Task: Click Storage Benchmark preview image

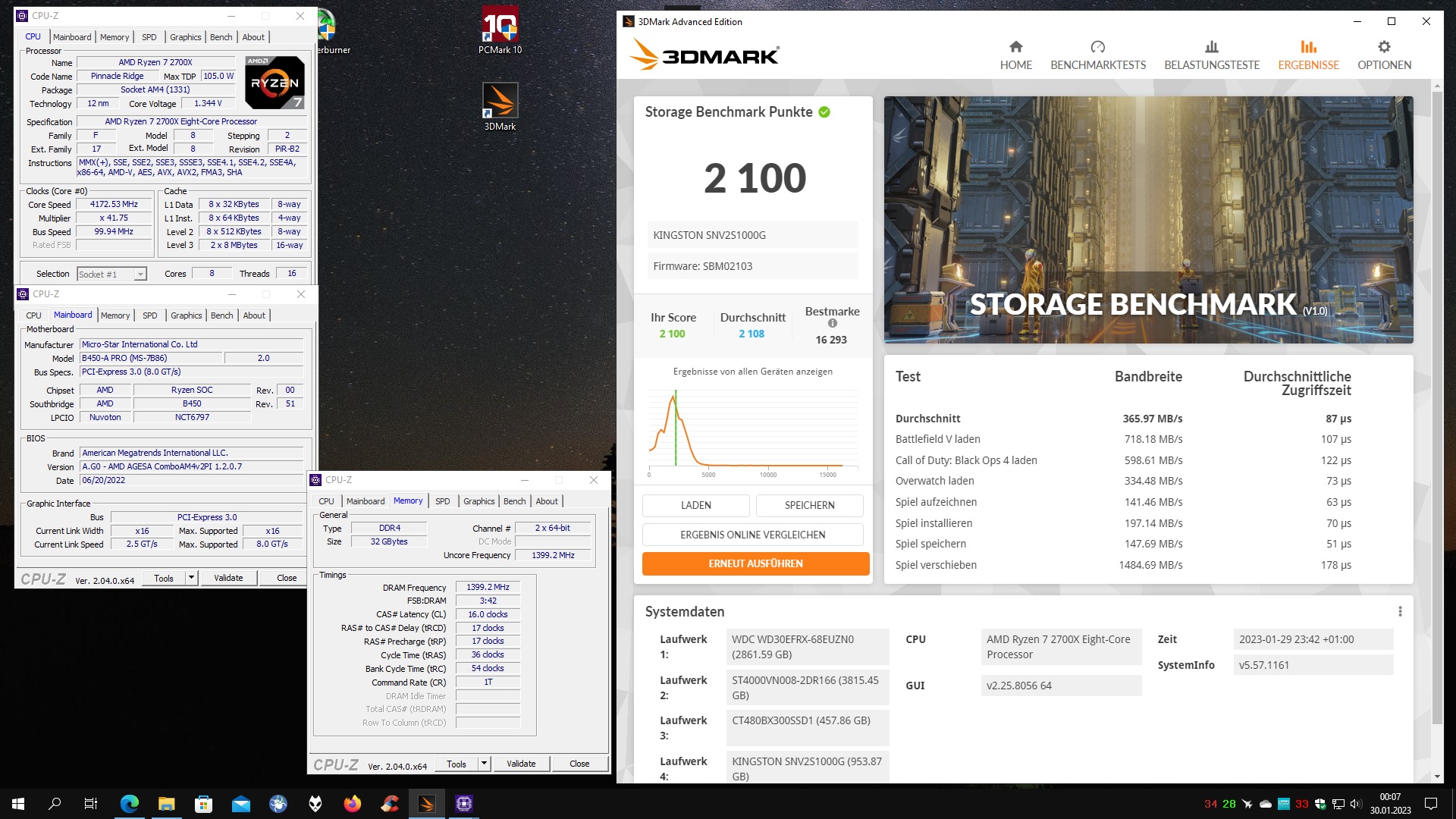Action: tap(1148, 220)
